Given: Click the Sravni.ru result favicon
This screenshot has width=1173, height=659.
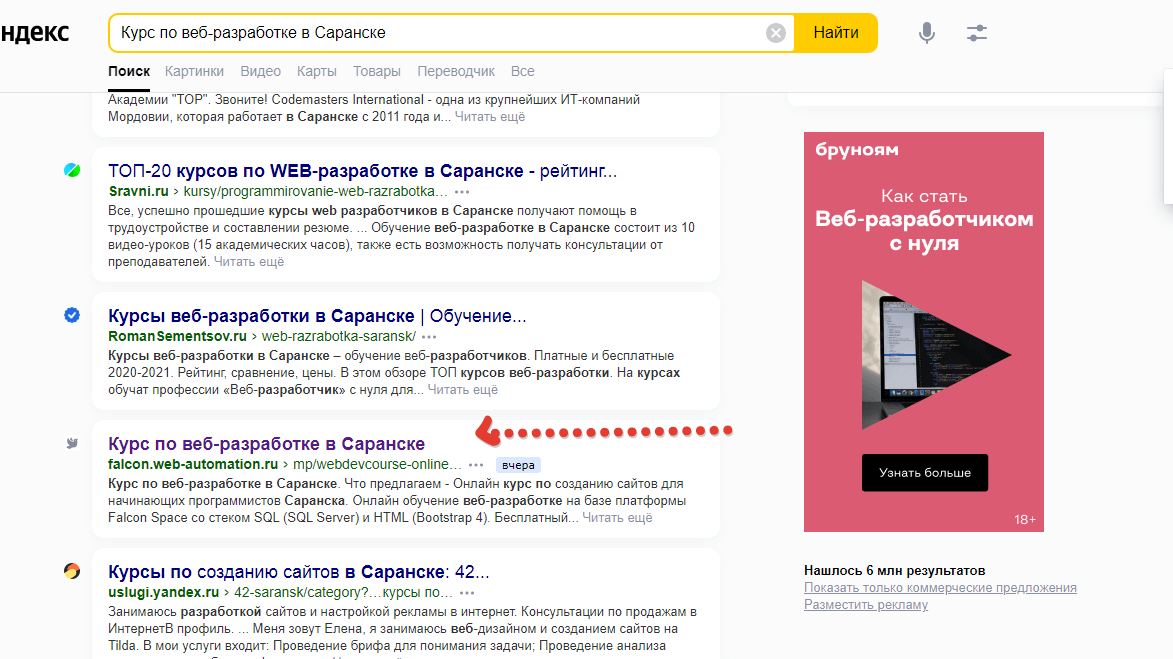Looking at the screenshot, I should click(72, 170).
